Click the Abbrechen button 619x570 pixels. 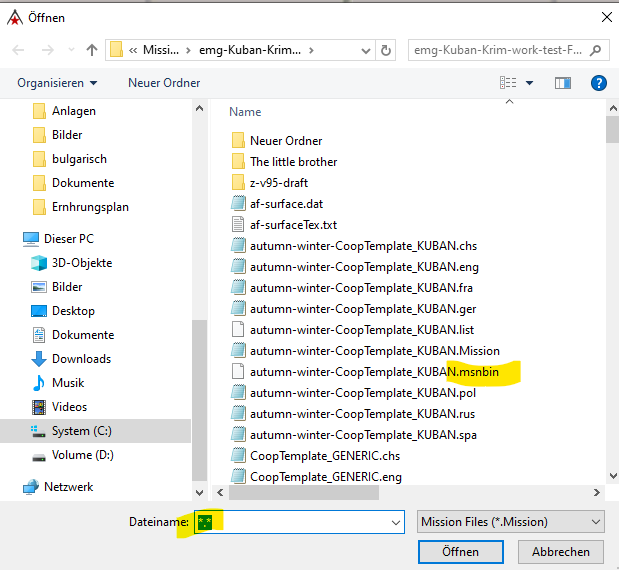561,551
